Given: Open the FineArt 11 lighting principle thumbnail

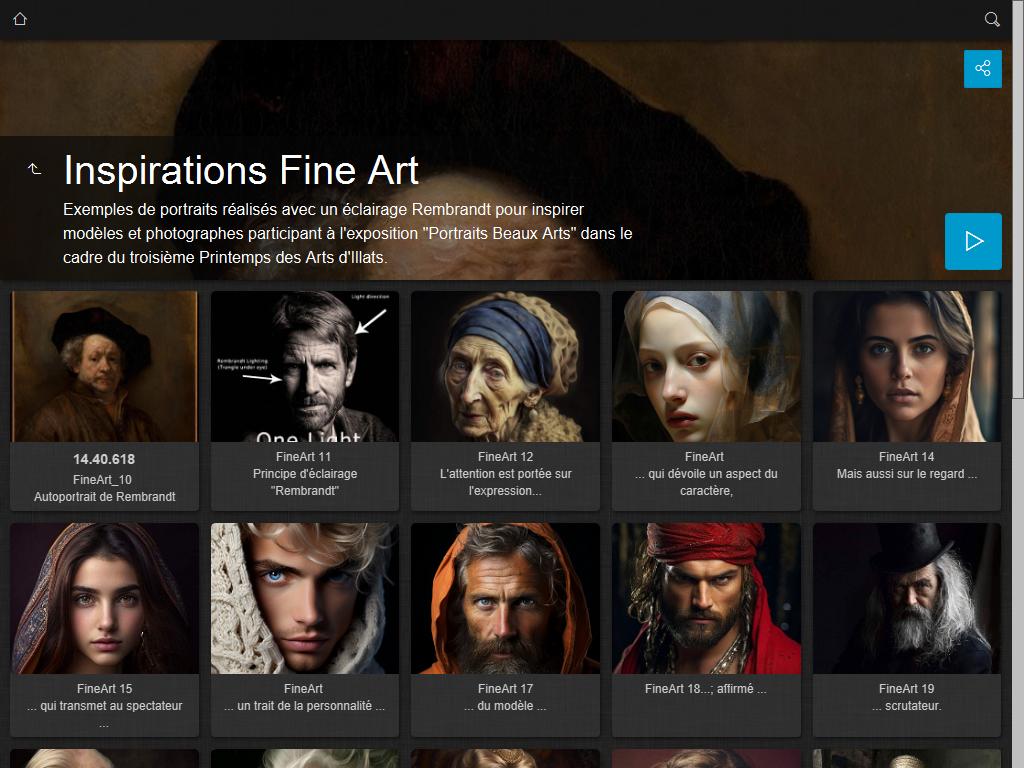Looking at the screenshot, I should (x=305, y=366).
